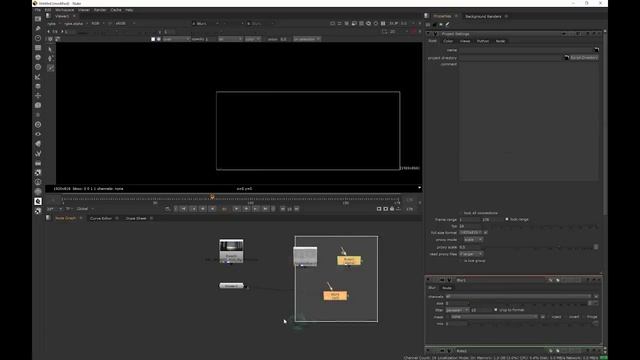
Task: Click the Image nodes toolbar icon
Action: tap(38, 19)
